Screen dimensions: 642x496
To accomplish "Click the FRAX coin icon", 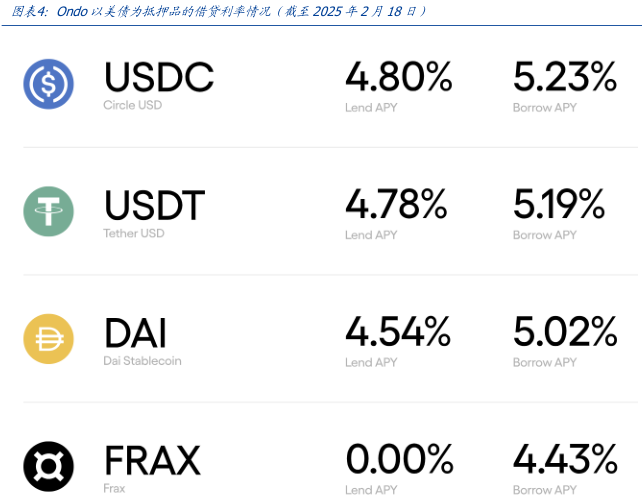I will tap(49, 466).
